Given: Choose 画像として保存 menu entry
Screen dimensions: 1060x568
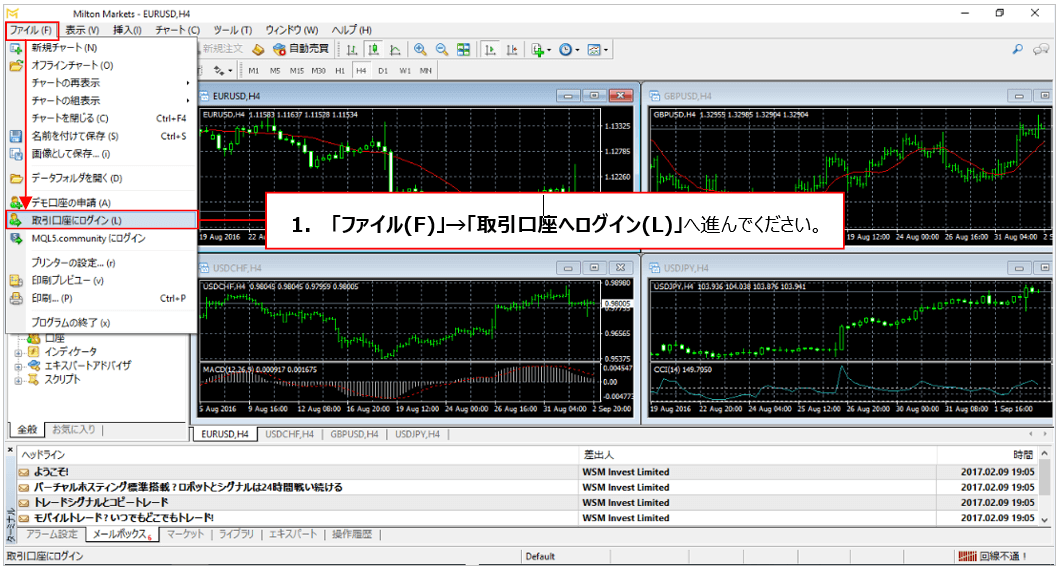Looking at the screenshot, I should point(101,153).
